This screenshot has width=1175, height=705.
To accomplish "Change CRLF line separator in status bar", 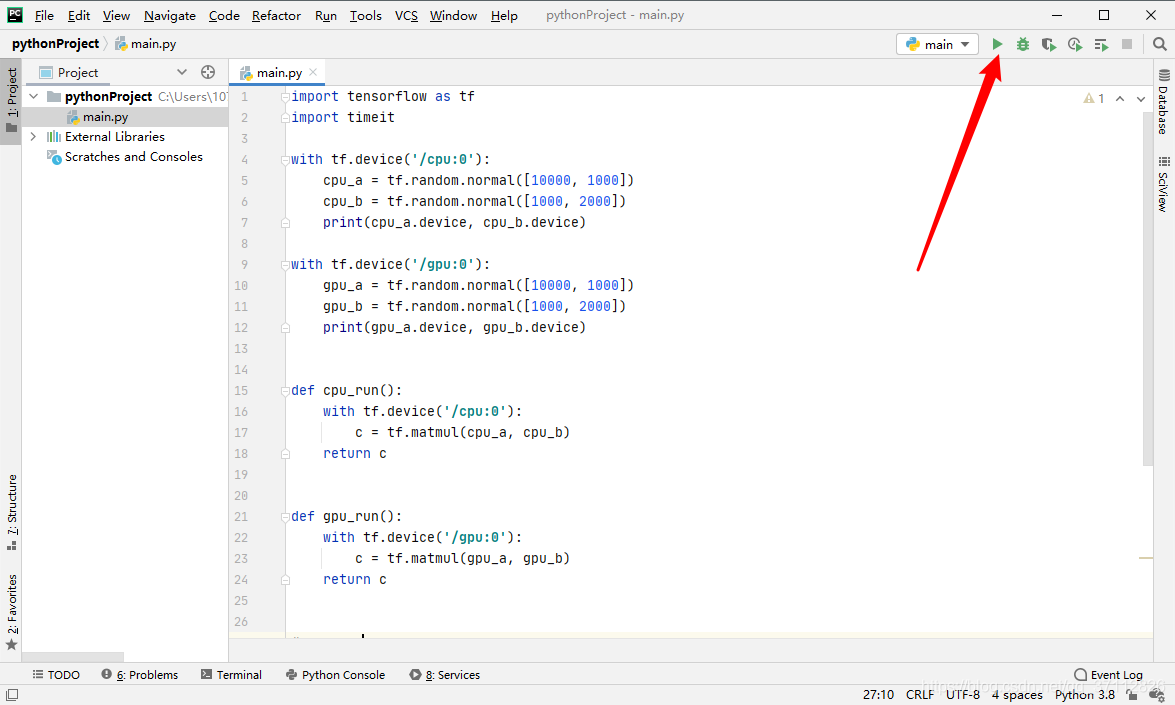I will coord(920,695).
